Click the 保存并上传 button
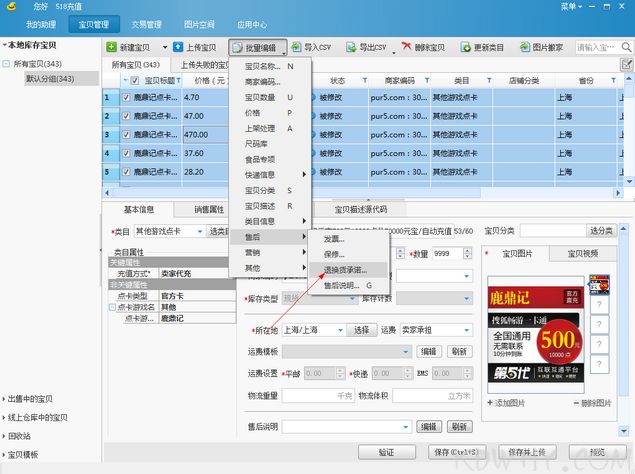The width and height of the screenshot is (635, 474). [528, 452]
